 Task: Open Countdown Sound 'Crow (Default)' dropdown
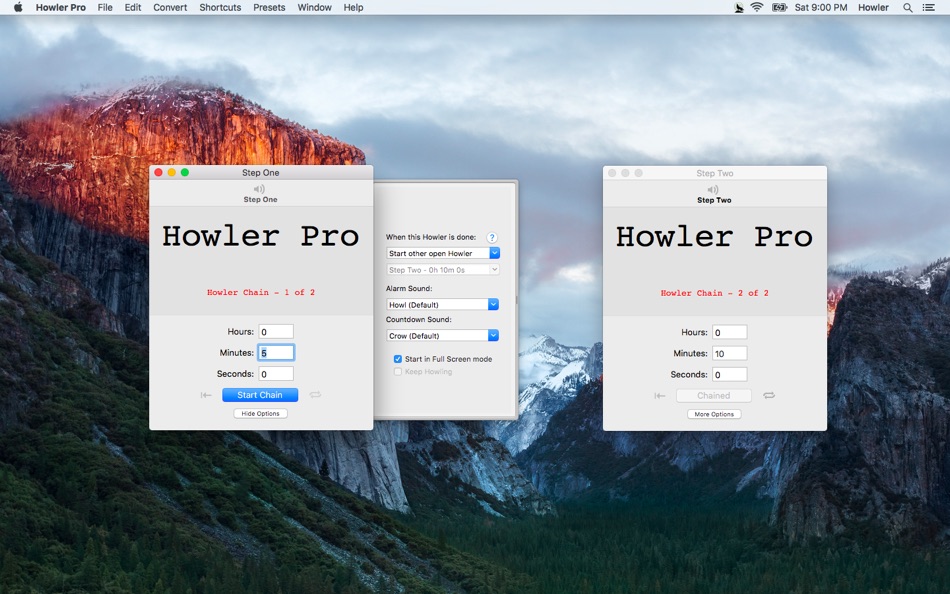(x=442, y=335)
